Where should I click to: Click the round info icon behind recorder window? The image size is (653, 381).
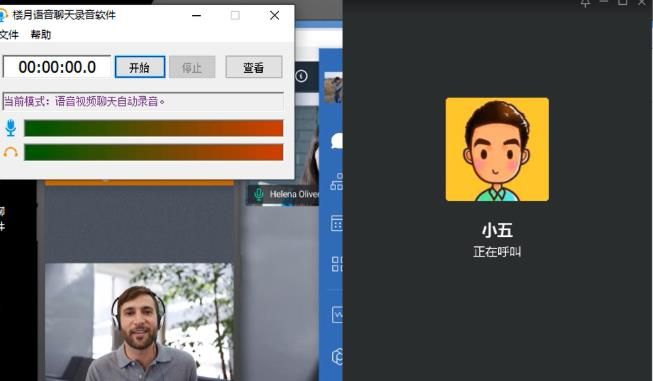302,76
